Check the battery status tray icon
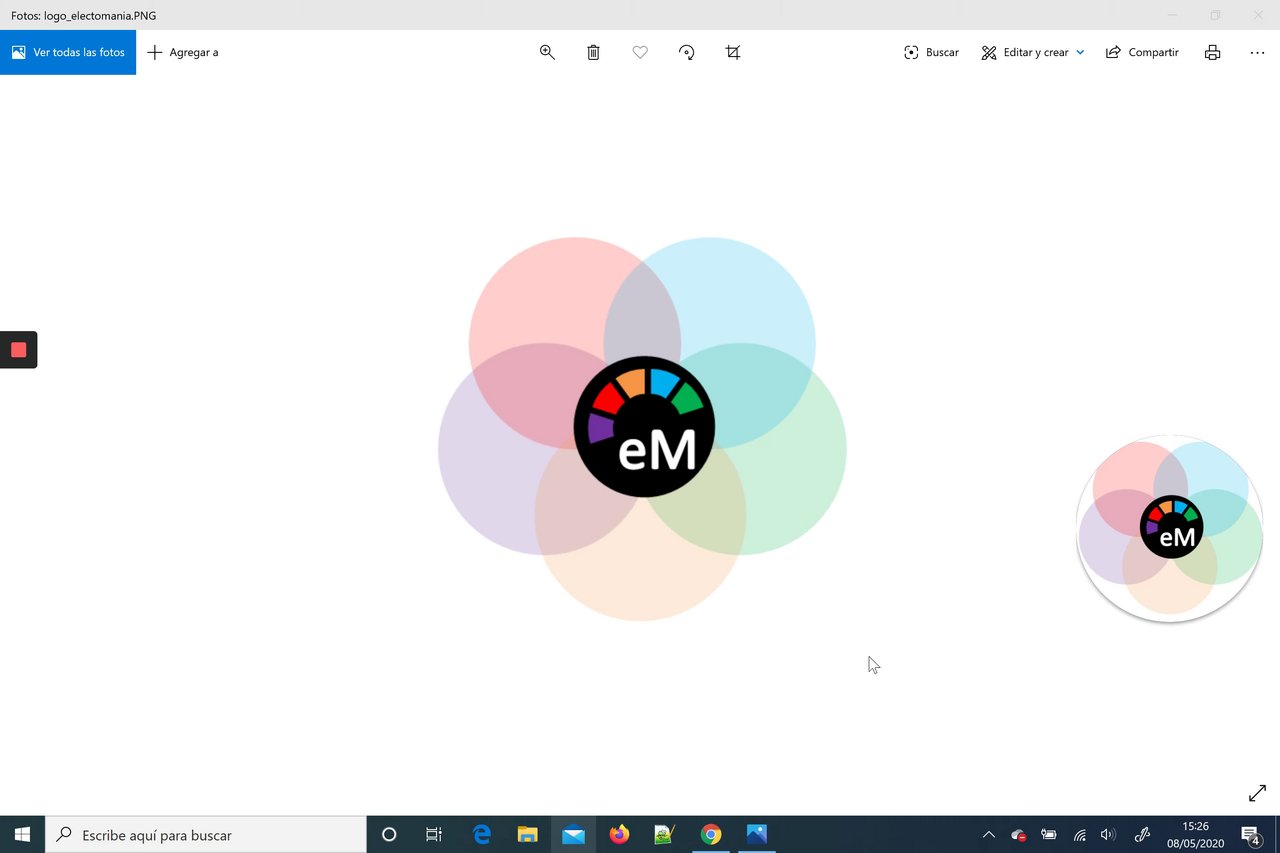This screenshot has height=853, width=1280. 1049,834
